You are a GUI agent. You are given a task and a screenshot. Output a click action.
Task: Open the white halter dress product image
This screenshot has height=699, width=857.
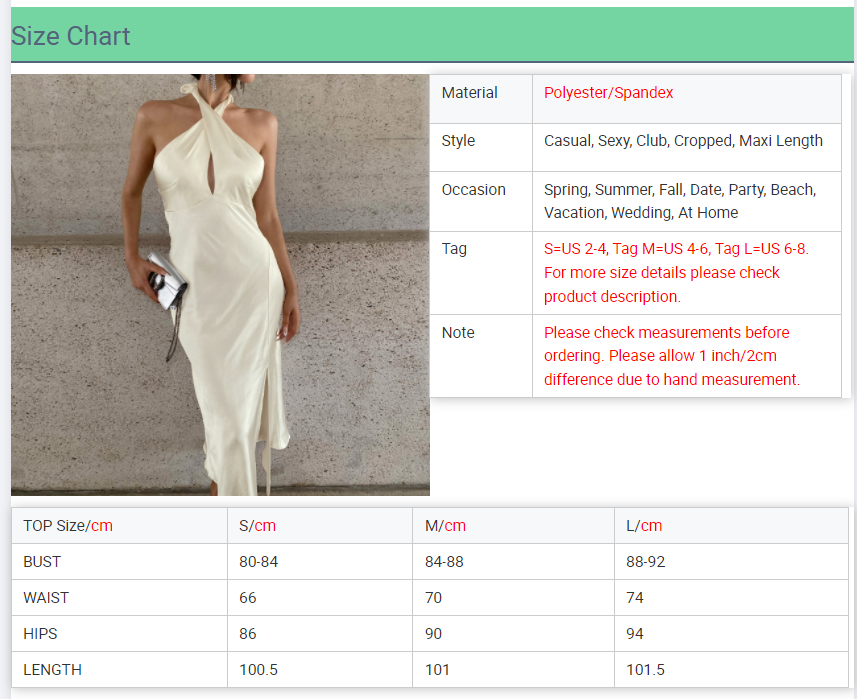click(x=220, y=285)
